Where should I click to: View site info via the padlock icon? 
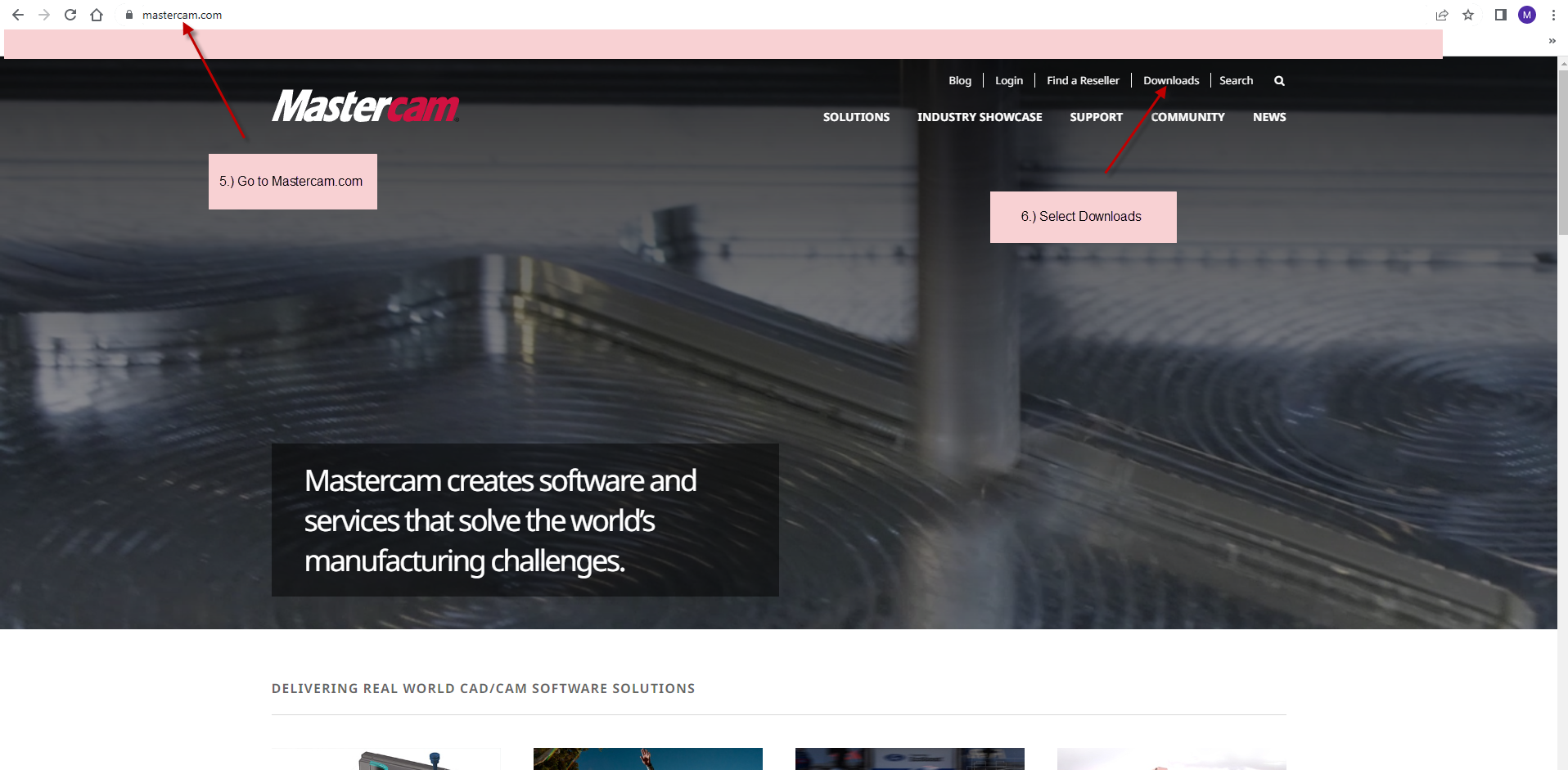(x=129, y=15)
